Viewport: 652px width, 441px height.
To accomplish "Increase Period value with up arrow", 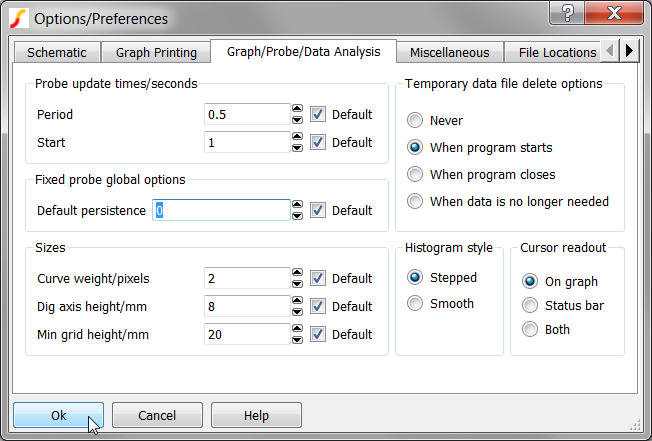I will coord(297,109).
